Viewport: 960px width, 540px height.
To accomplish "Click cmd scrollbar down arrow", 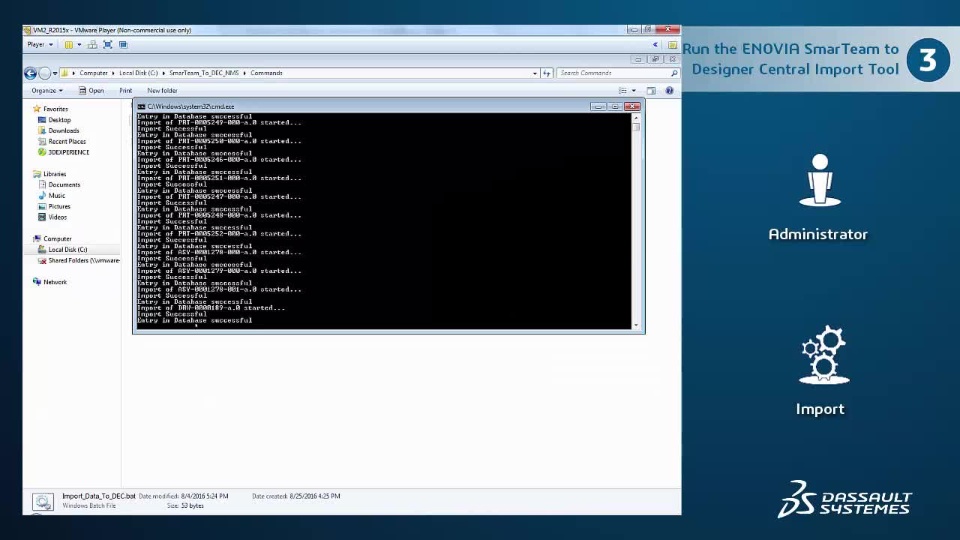I will point(636,325).
